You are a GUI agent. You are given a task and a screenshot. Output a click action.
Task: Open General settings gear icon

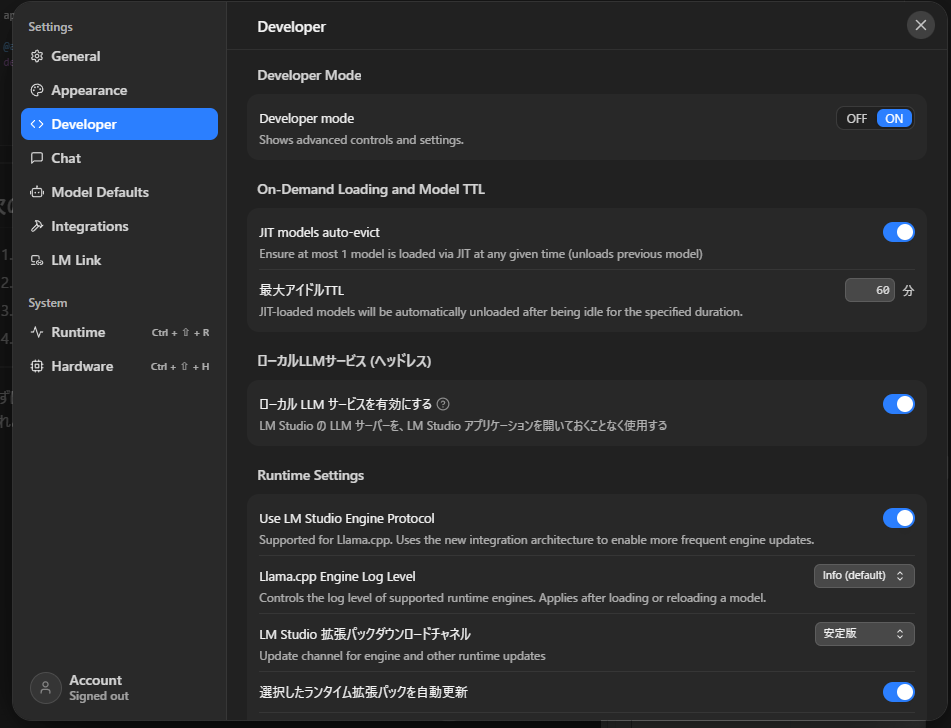pos(37,56)
